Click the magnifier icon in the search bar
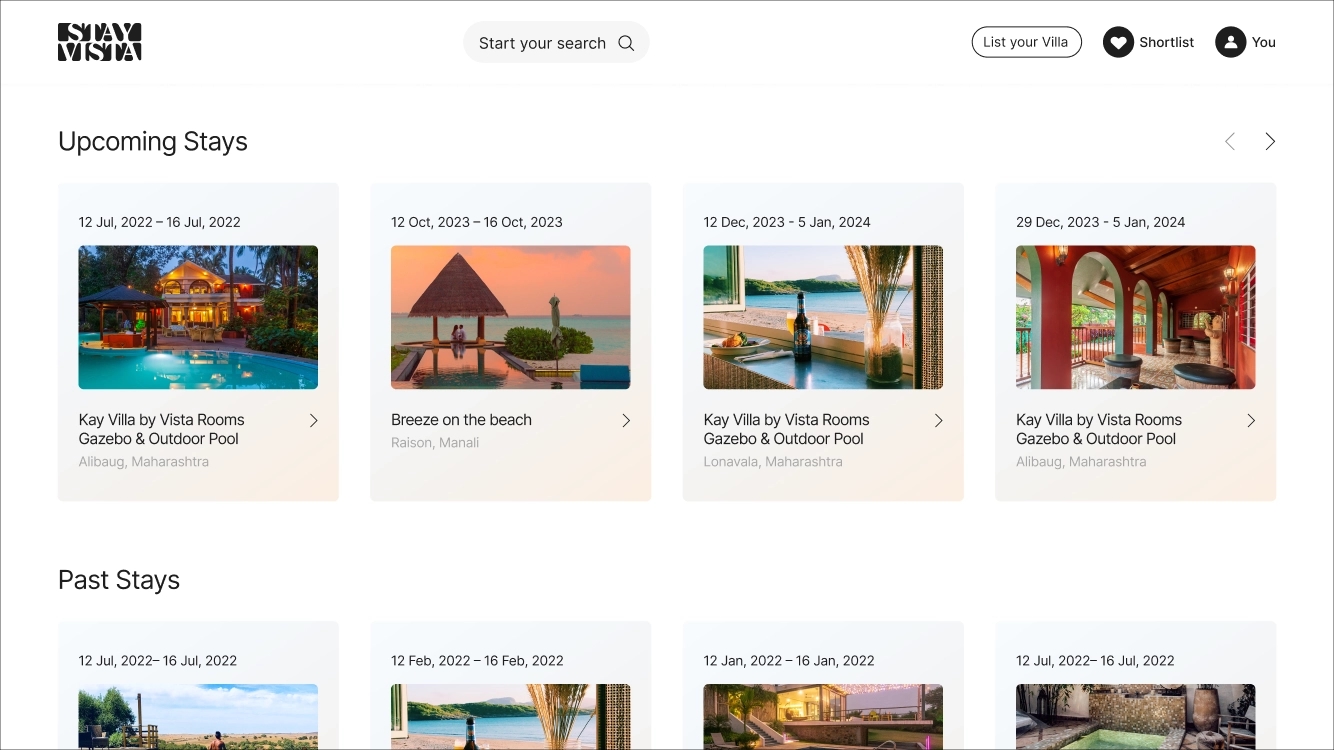The image size is (1334, 750). (626, 43)
